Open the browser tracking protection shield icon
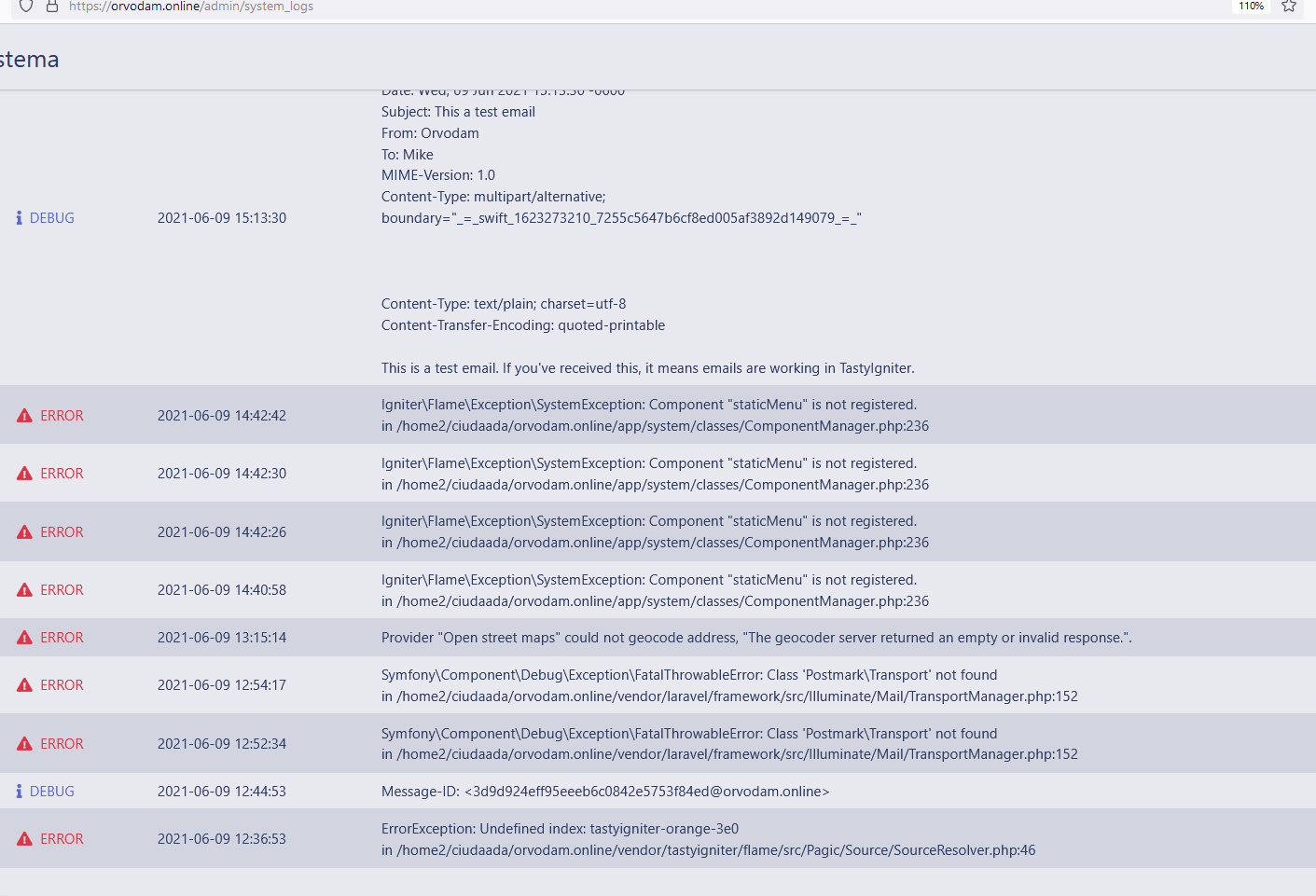1316x896 pixels. point(25,7)
